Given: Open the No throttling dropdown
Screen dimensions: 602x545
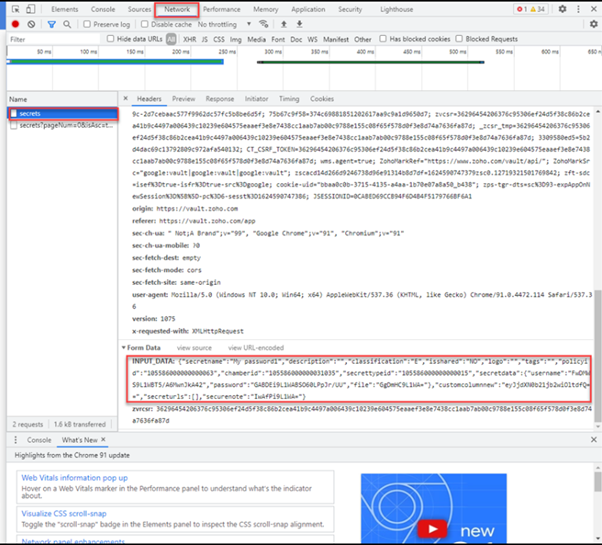Looking at the screenshot, I should pos(225,24).
